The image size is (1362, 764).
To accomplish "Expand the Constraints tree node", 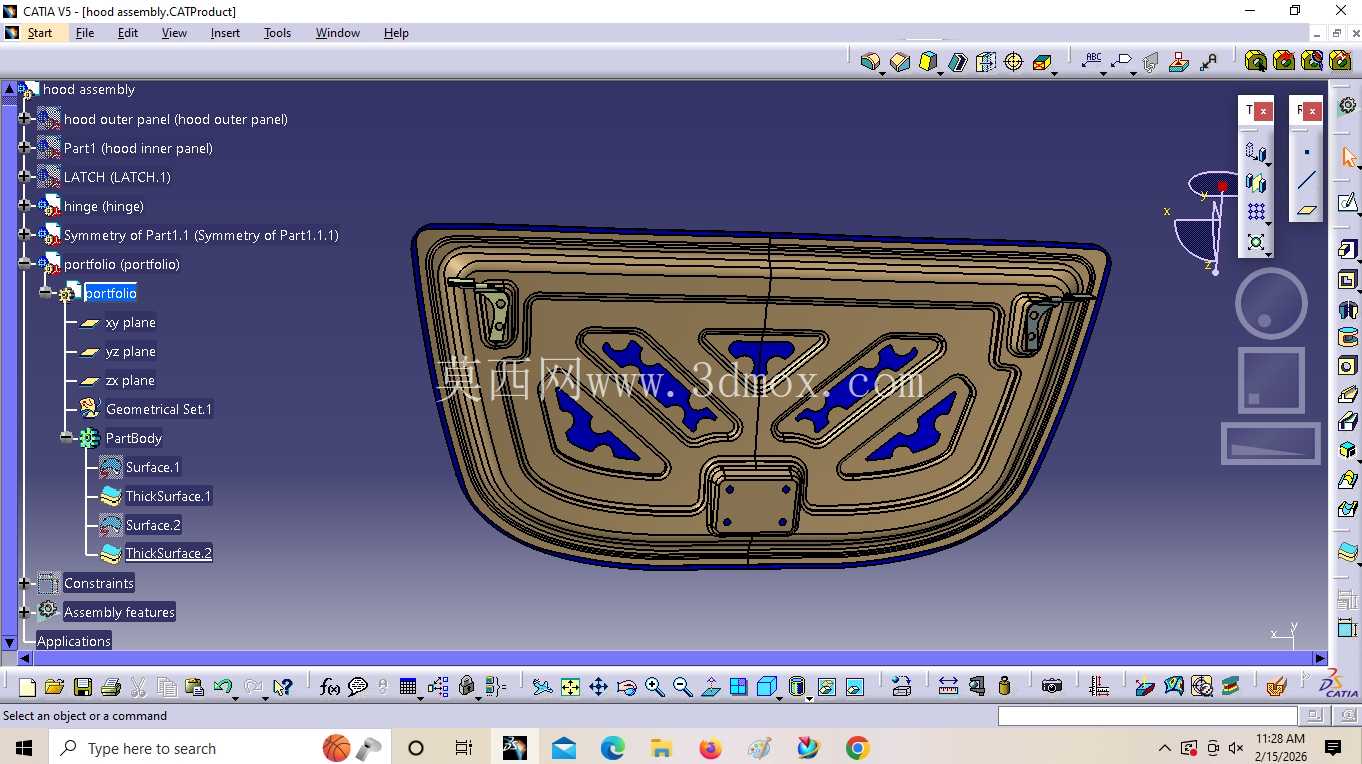I will tap(25, 583).
